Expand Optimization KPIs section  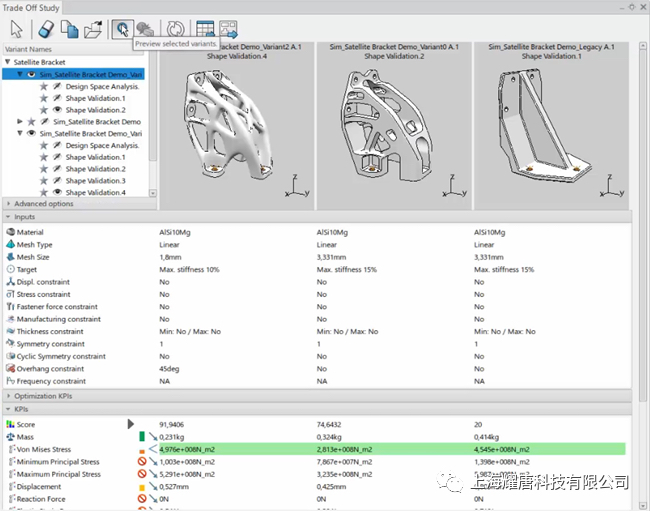pos(8,396)
